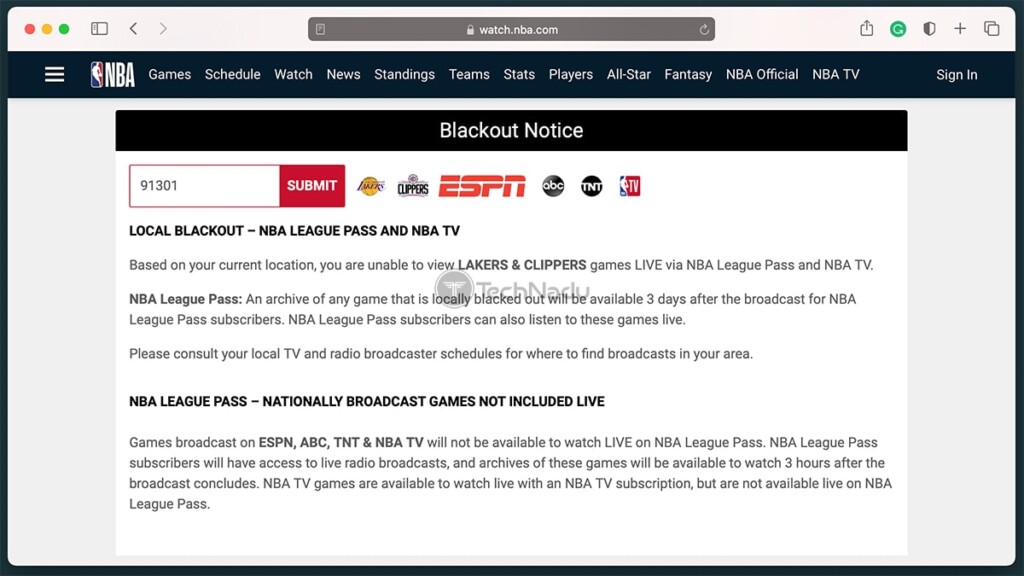Click the Clippers team logo
1024x576 pixels.
pyautogui.click(x=413, y=186)
